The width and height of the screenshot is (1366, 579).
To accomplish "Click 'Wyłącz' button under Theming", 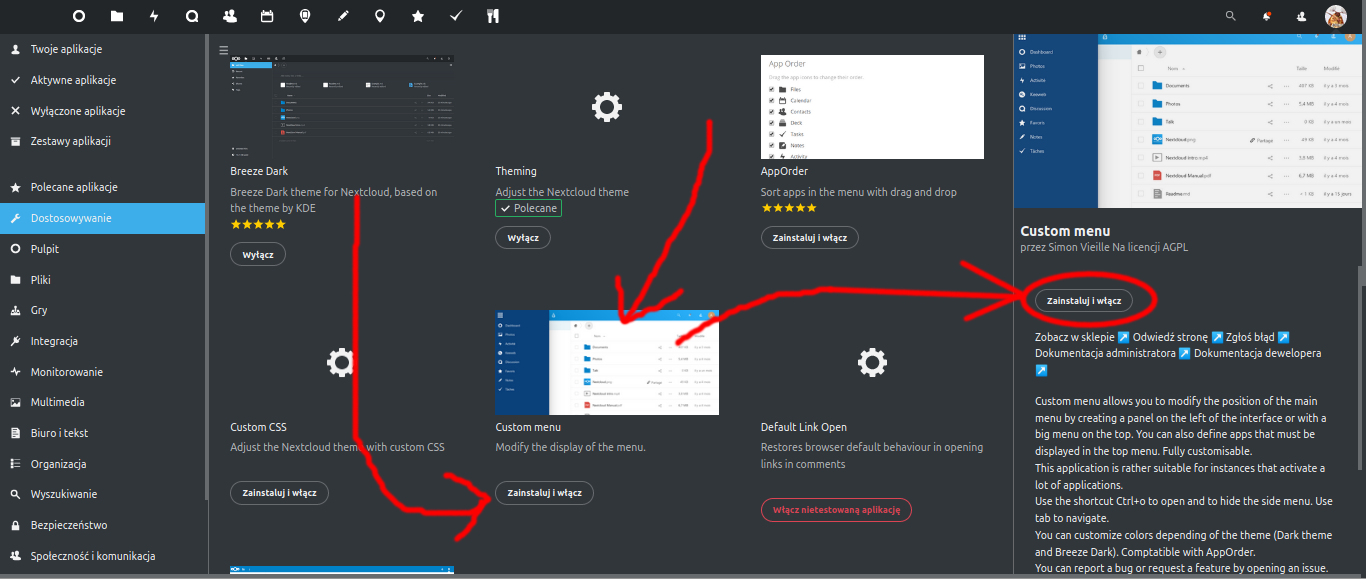I will point(523,238).
